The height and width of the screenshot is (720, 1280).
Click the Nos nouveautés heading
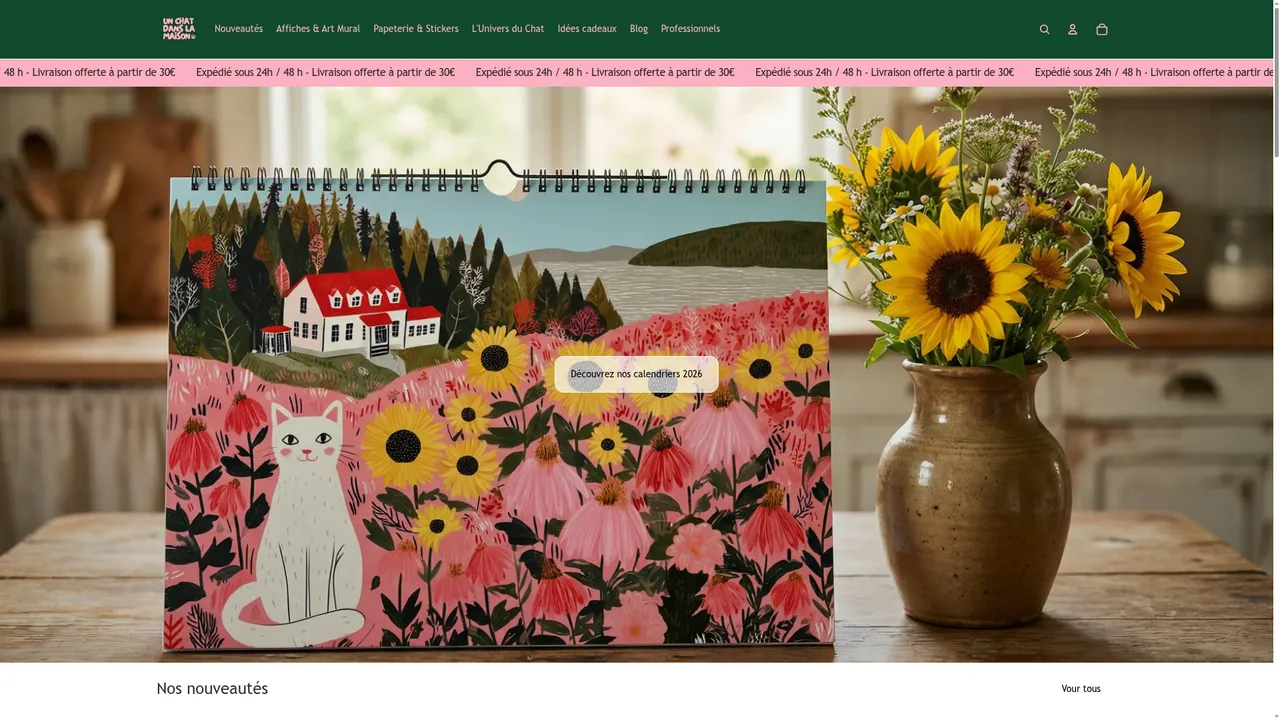click(x=212, y=688)
